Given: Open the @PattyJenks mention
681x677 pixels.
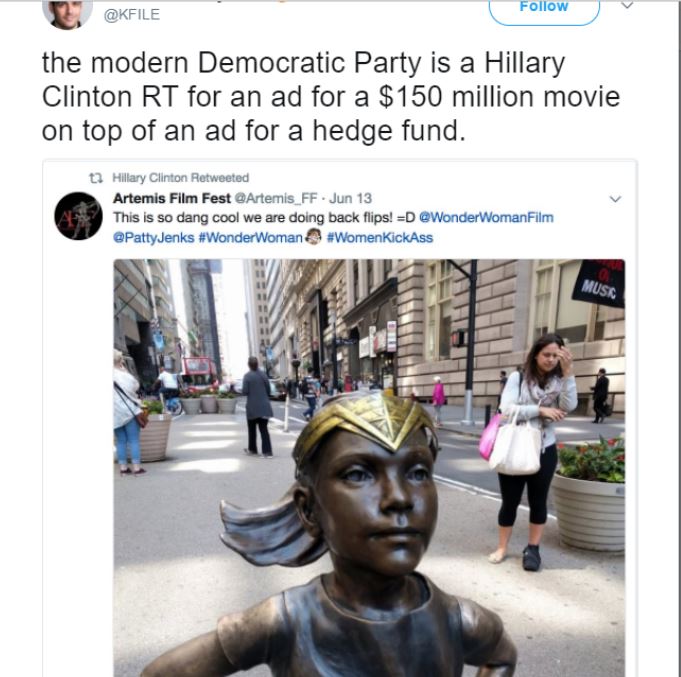Looking at the screenshot, I should point(153,238).
